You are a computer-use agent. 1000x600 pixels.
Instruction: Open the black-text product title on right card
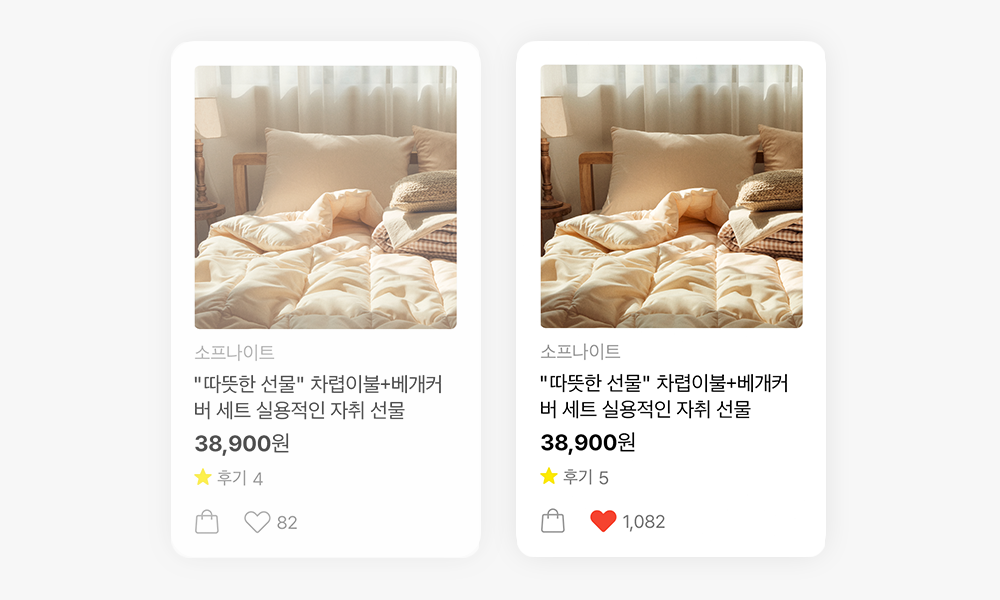click(664, 395)
